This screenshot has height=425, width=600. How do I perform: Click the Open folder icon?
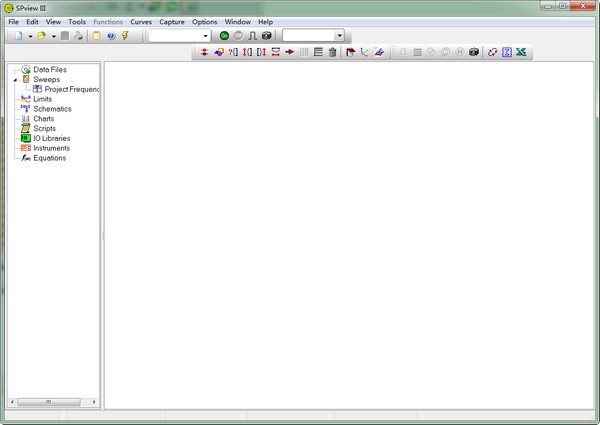[41, 36]
